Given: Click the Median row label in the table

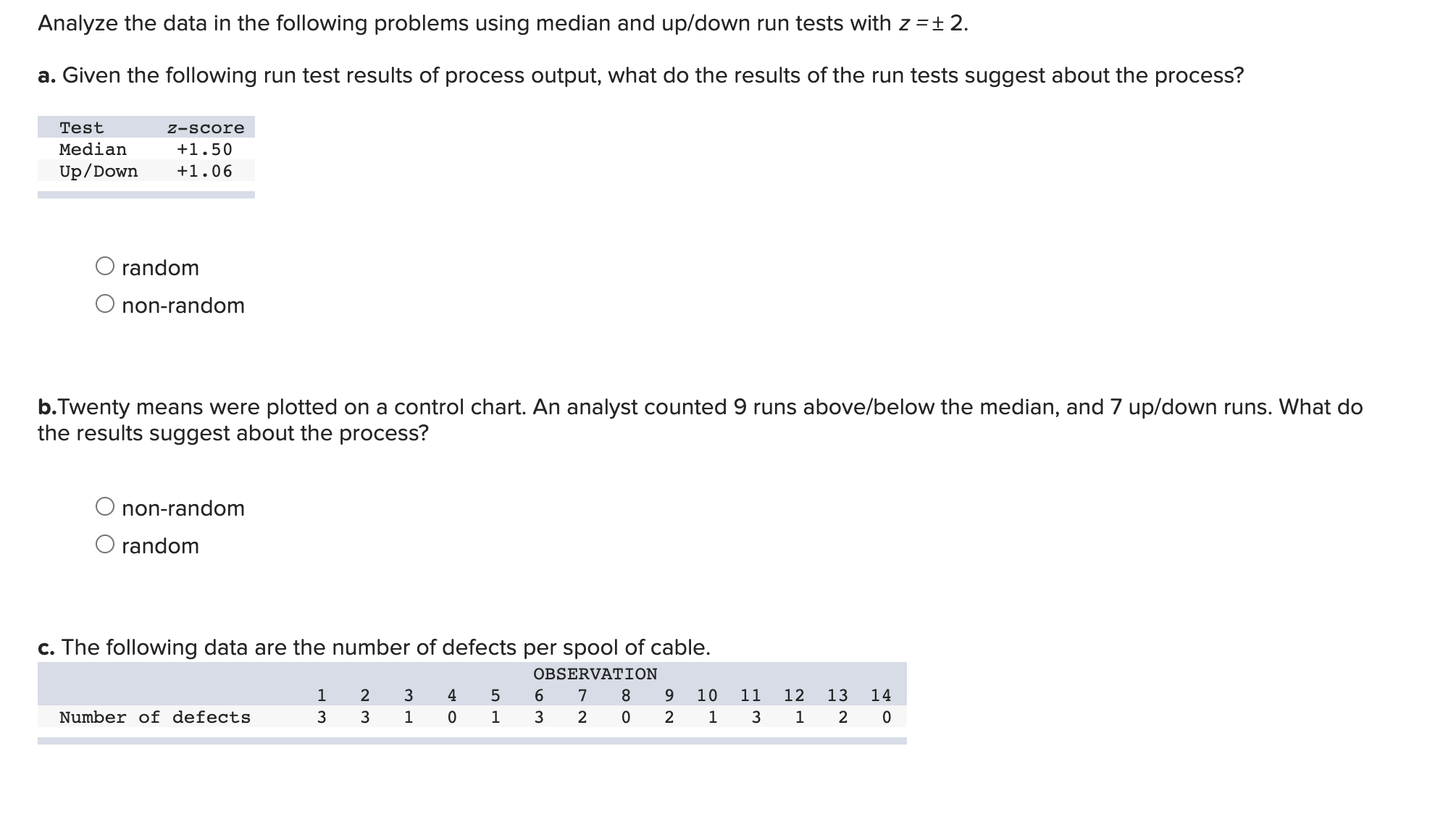Looking at the screenshot, I should [x=92, y=149].
